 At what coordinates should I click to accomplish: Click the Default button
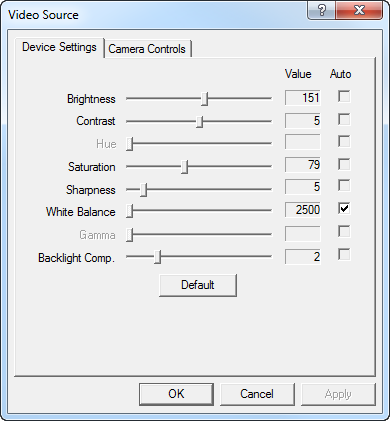tap(198, 285)
